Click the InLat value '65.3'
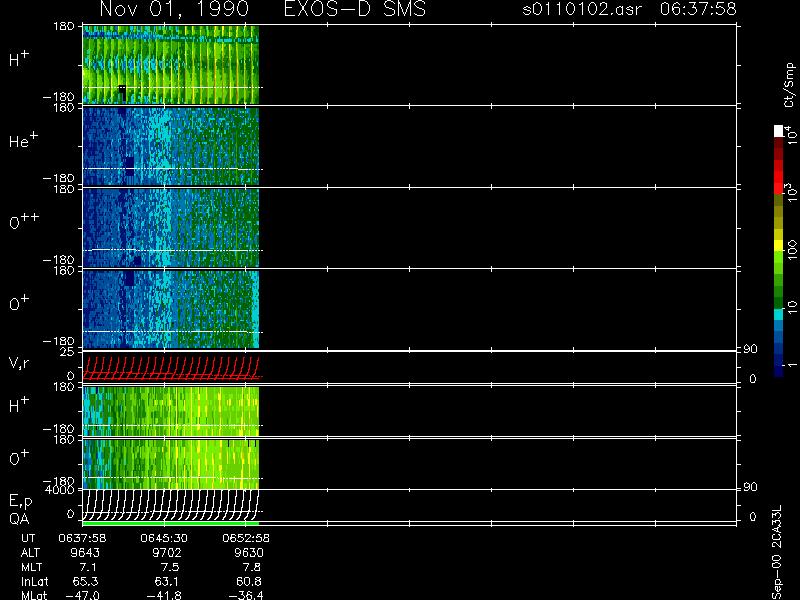This screenshot has width=800, height=600. click(x=85, y=581)
